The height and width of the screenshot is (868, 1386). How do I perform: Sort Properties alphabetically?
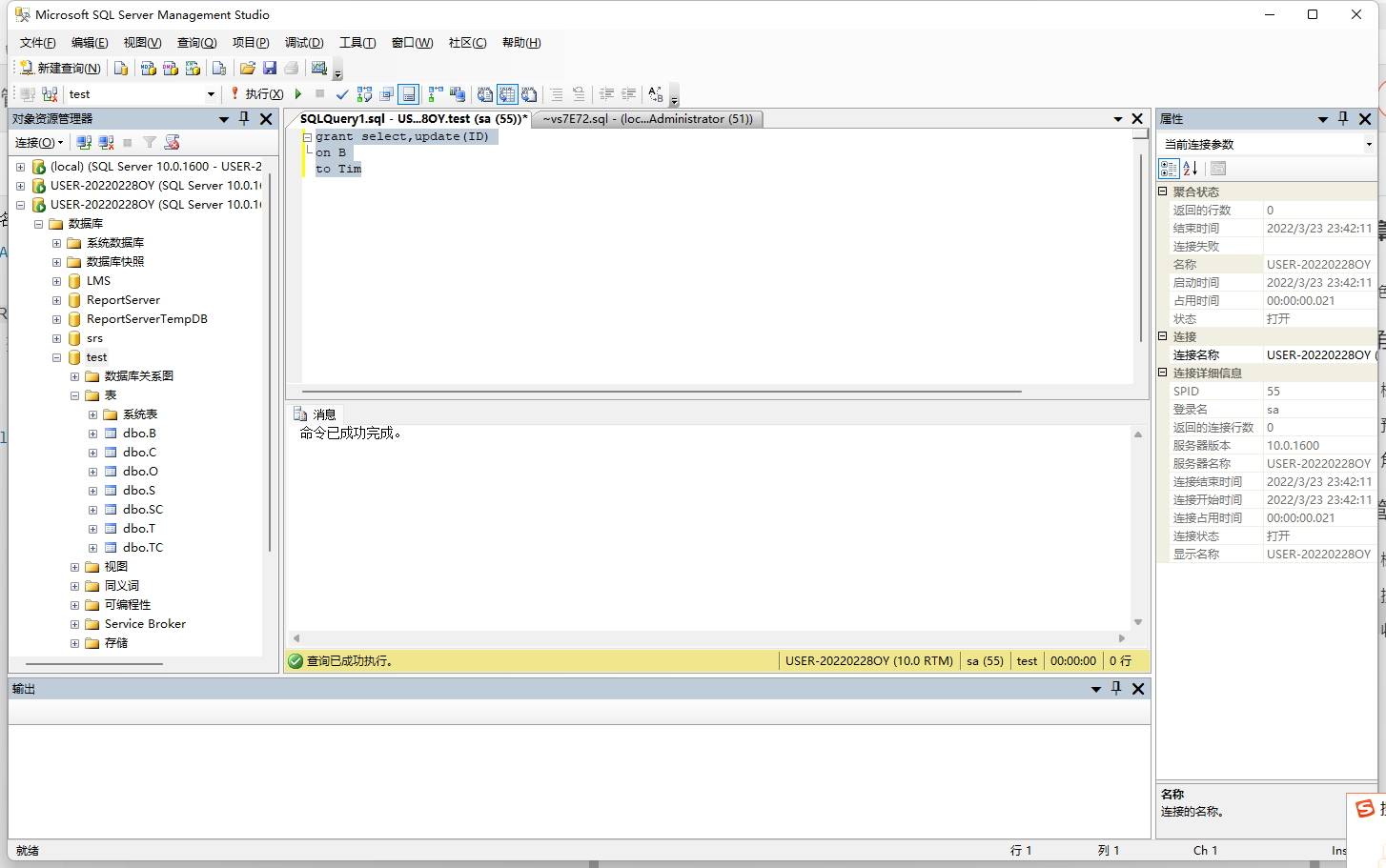pyautogui.click(x=1191, y=169)
